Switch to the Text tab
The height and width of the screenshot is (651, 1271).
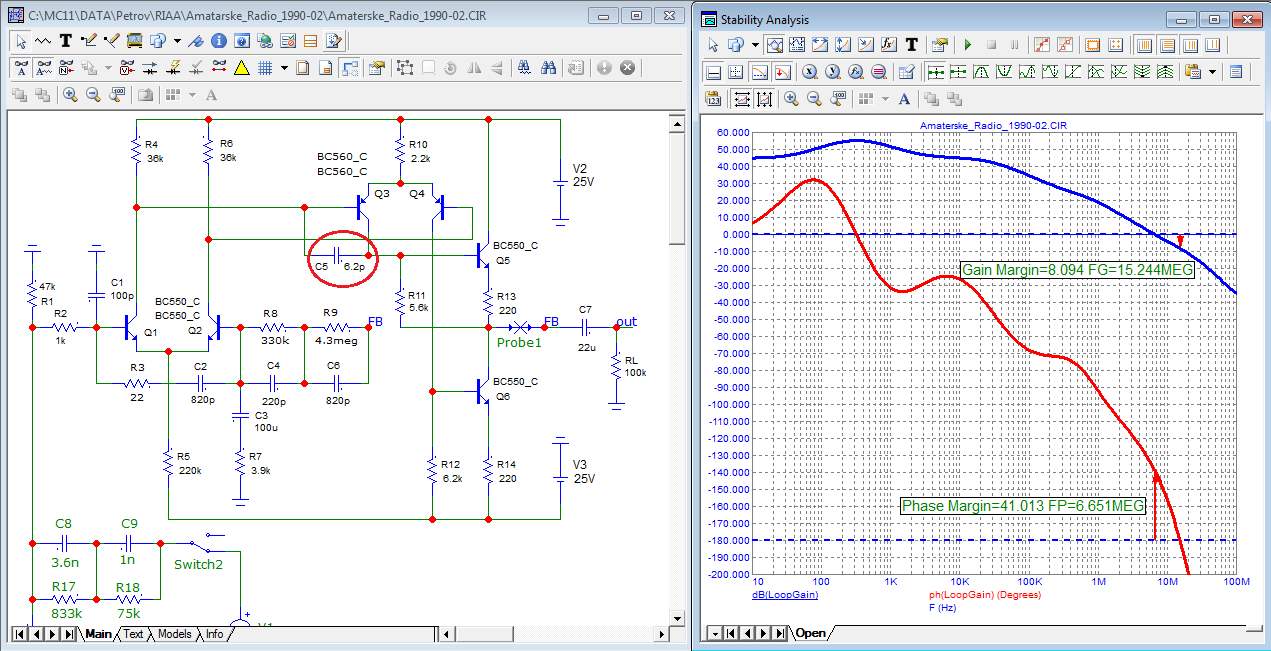point(133,634)
